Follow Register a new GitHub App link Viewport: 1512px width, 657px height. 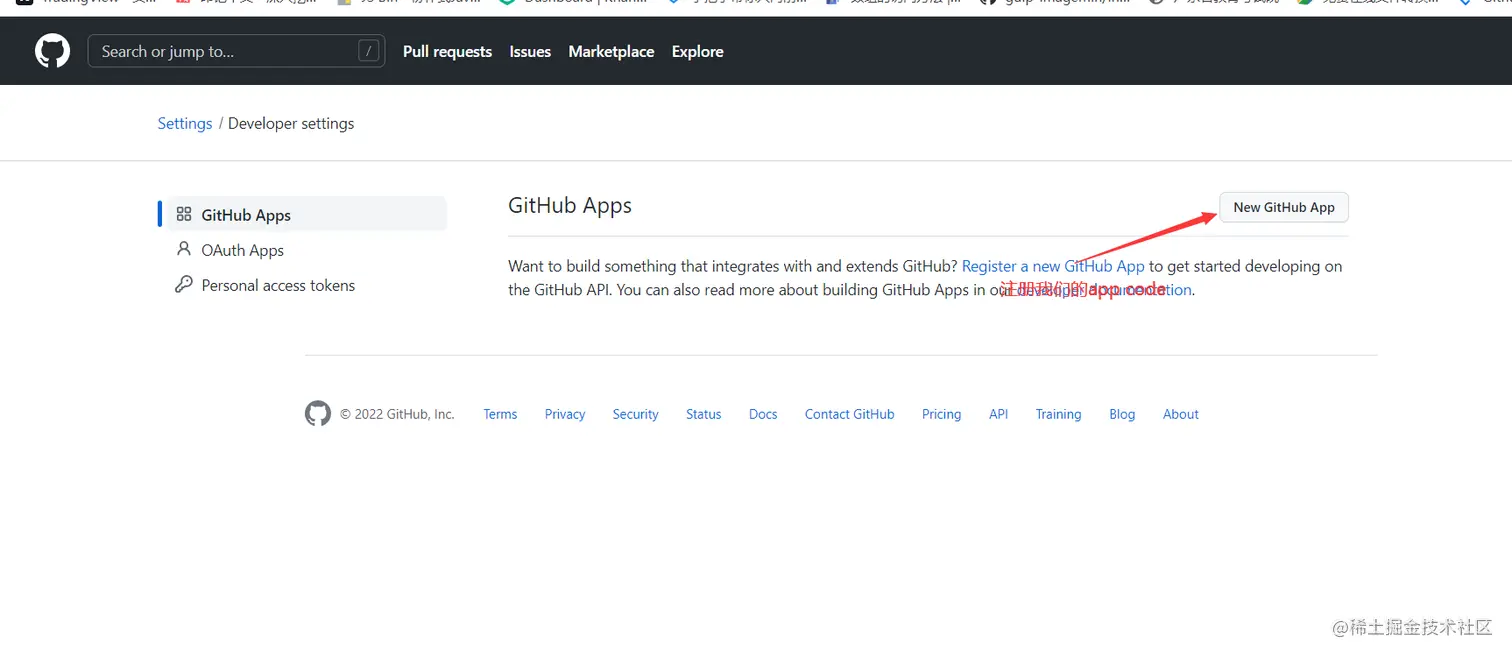pyautogui.click(x=1053, y=266)
